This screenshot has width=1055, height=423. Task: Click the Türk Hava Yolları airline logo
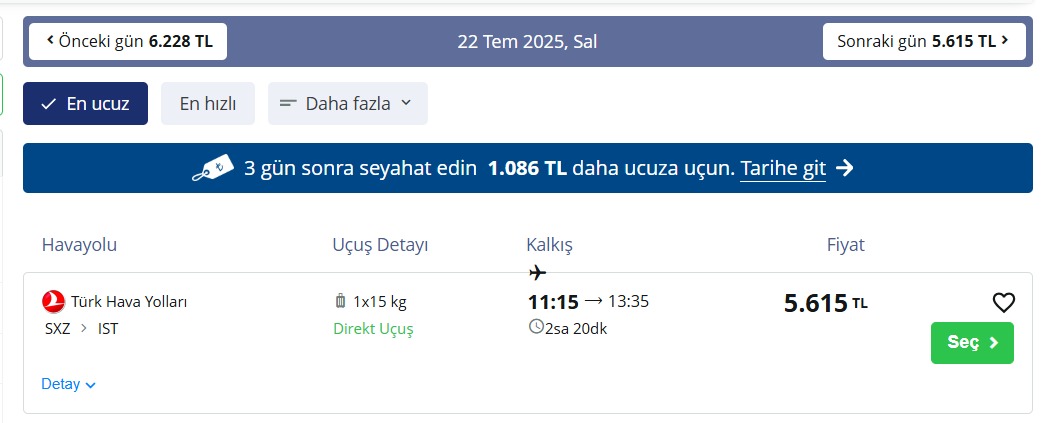point(53,301)
